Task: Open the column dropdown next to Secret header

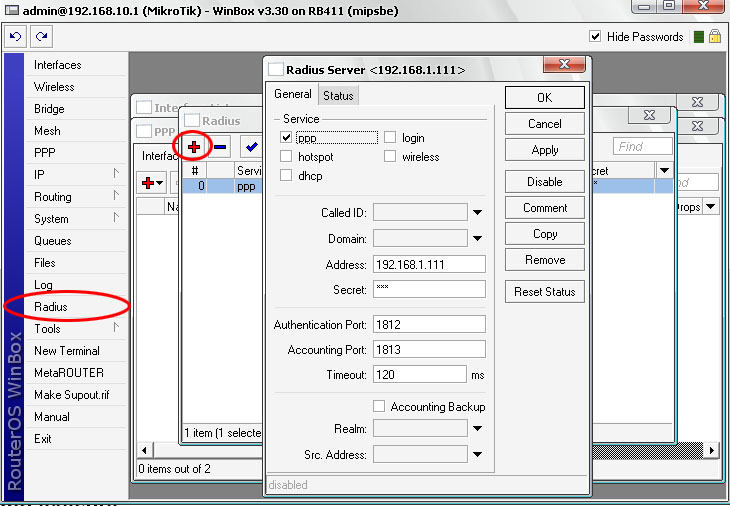Action: (x=664, y=170)
